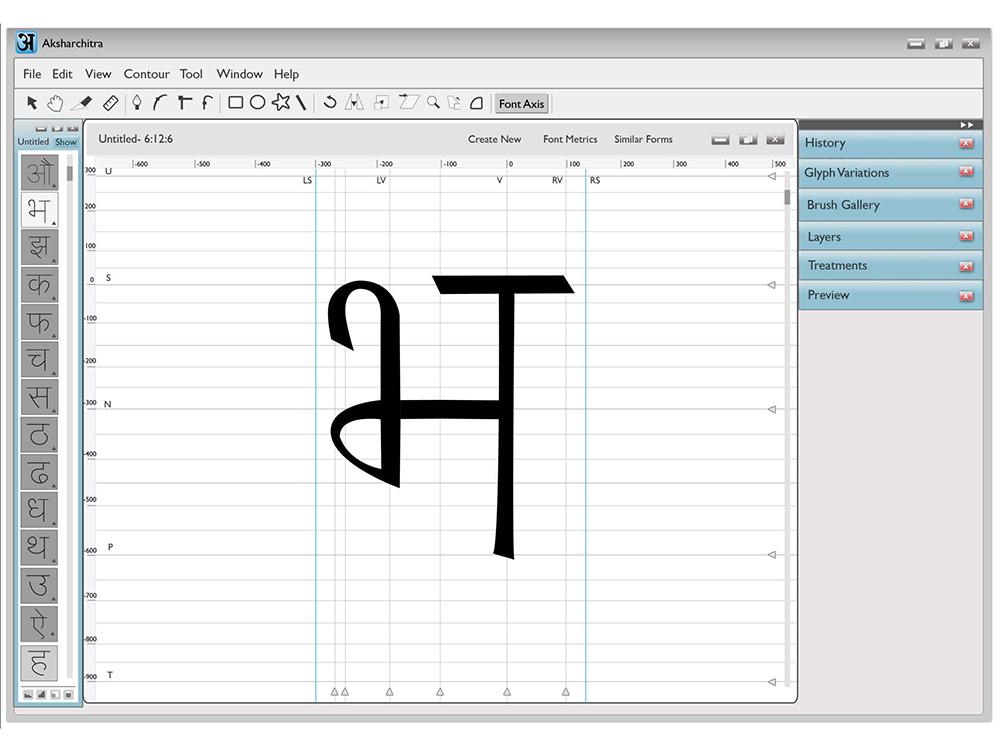Viewport: 1000px width, 750px height.
Task: Select the star shape tool
Action: pos(281,103)
